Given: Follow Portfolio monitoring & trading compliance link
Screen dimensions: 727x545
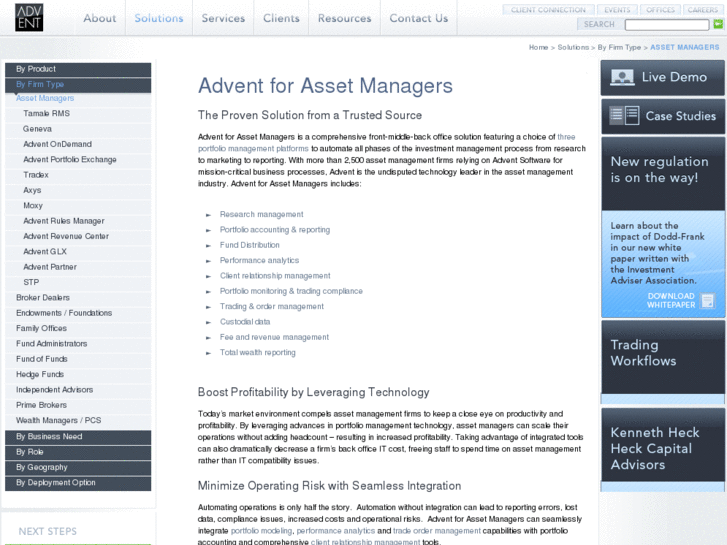Looking at the screenshot, I should point(291,291).
